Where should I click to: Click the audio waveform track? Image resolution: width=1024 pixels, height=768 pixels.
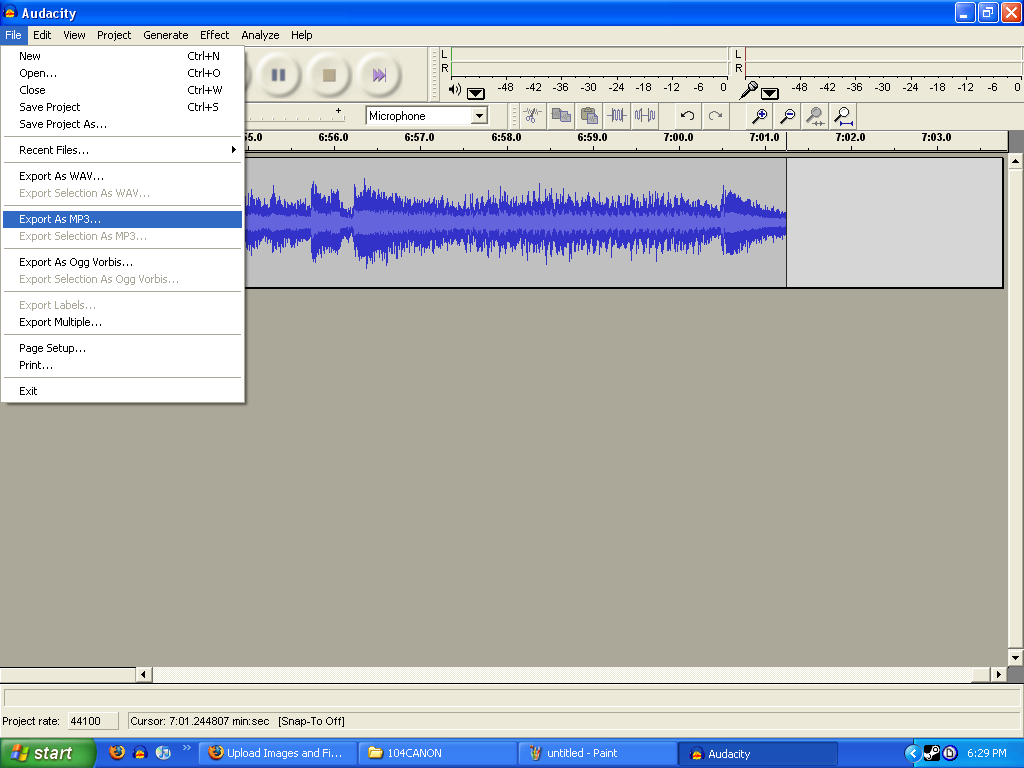(x=515, y=222)
